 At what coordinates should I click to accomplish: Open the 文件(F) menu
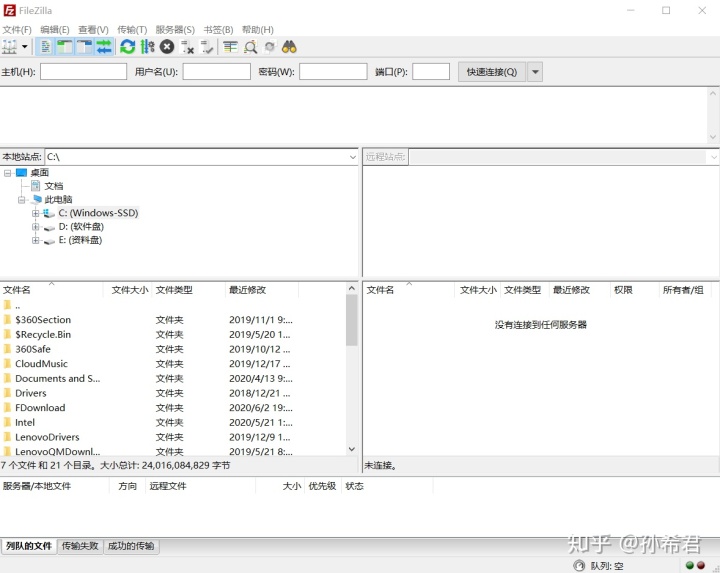(x=17, y=30)
